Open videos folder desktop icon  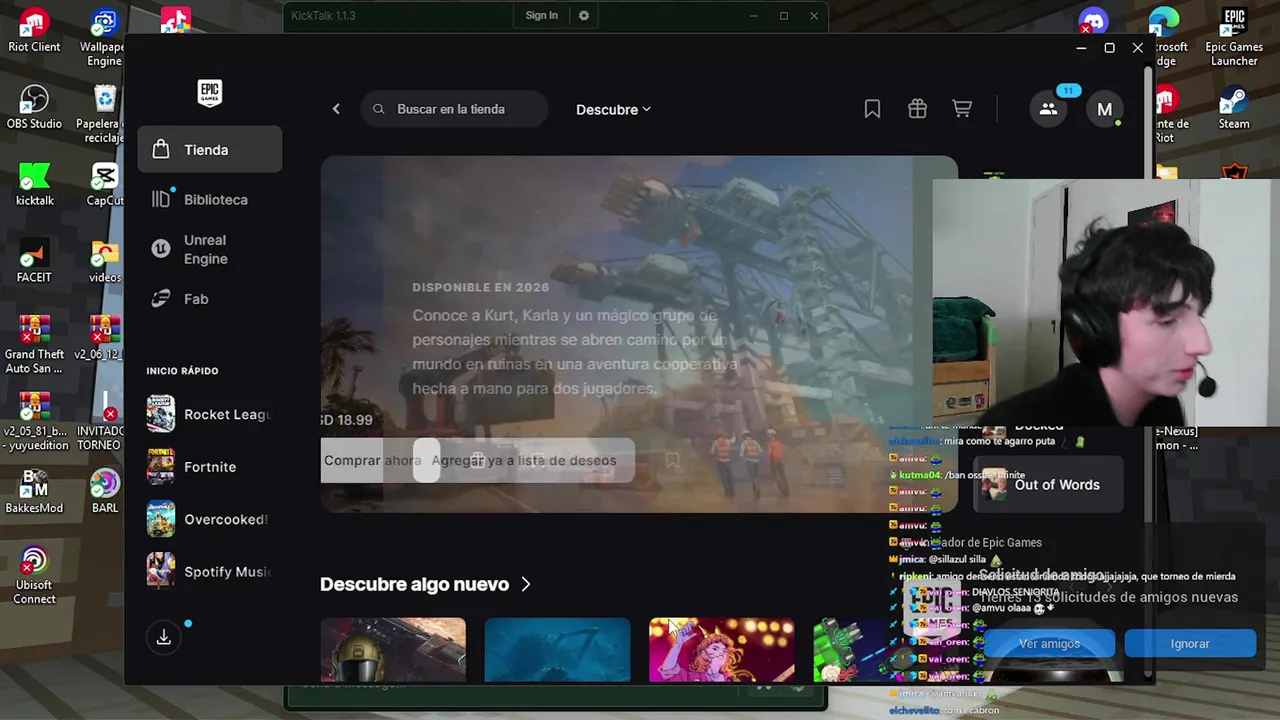[104, 261]
